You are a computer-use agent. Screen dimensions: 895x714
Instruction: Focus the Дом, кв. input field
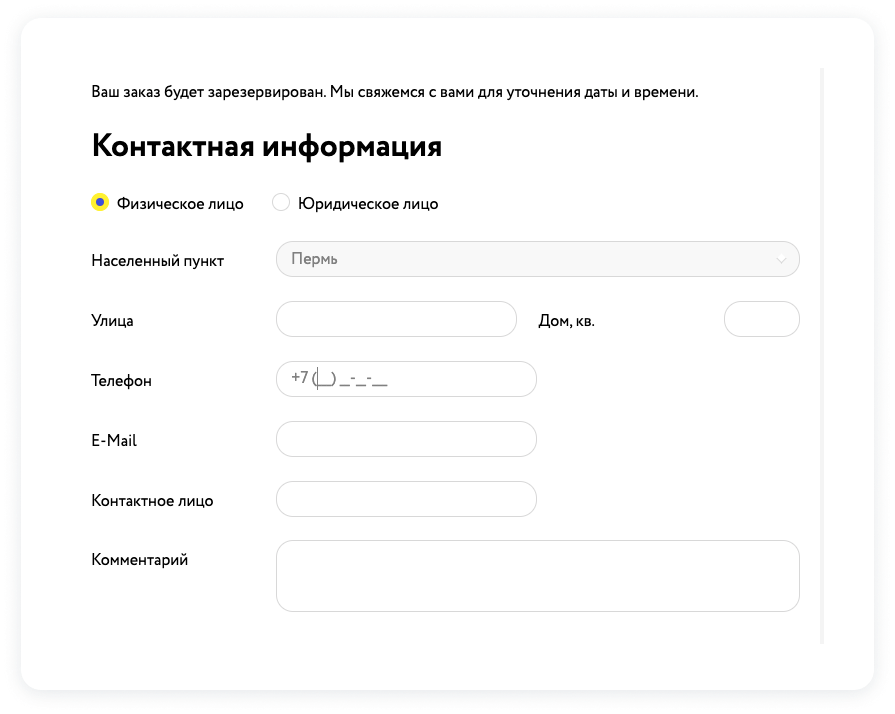click(761, 319)
